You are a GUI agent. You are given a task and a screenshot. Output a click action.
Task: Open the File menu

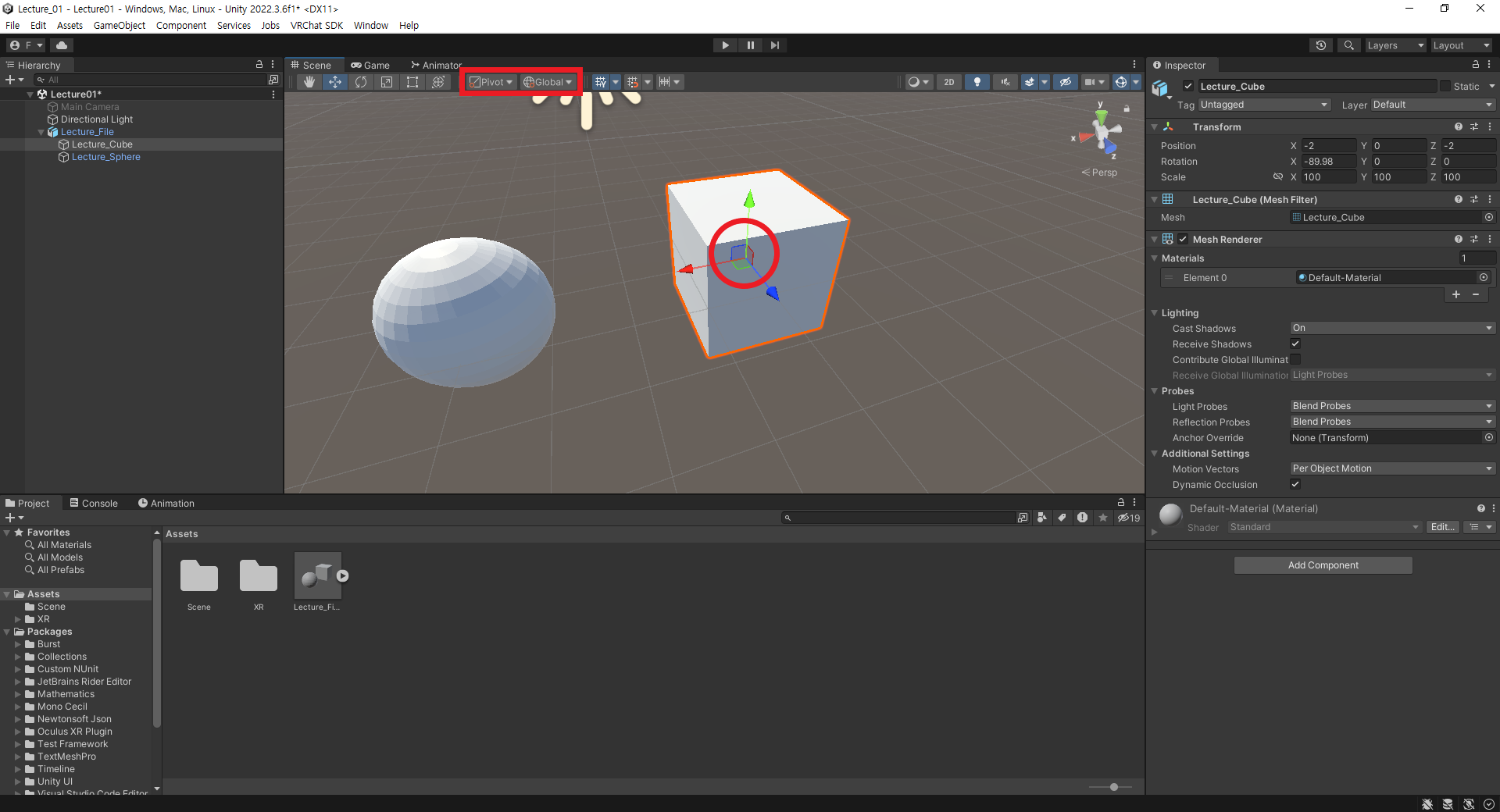[12, 25]
